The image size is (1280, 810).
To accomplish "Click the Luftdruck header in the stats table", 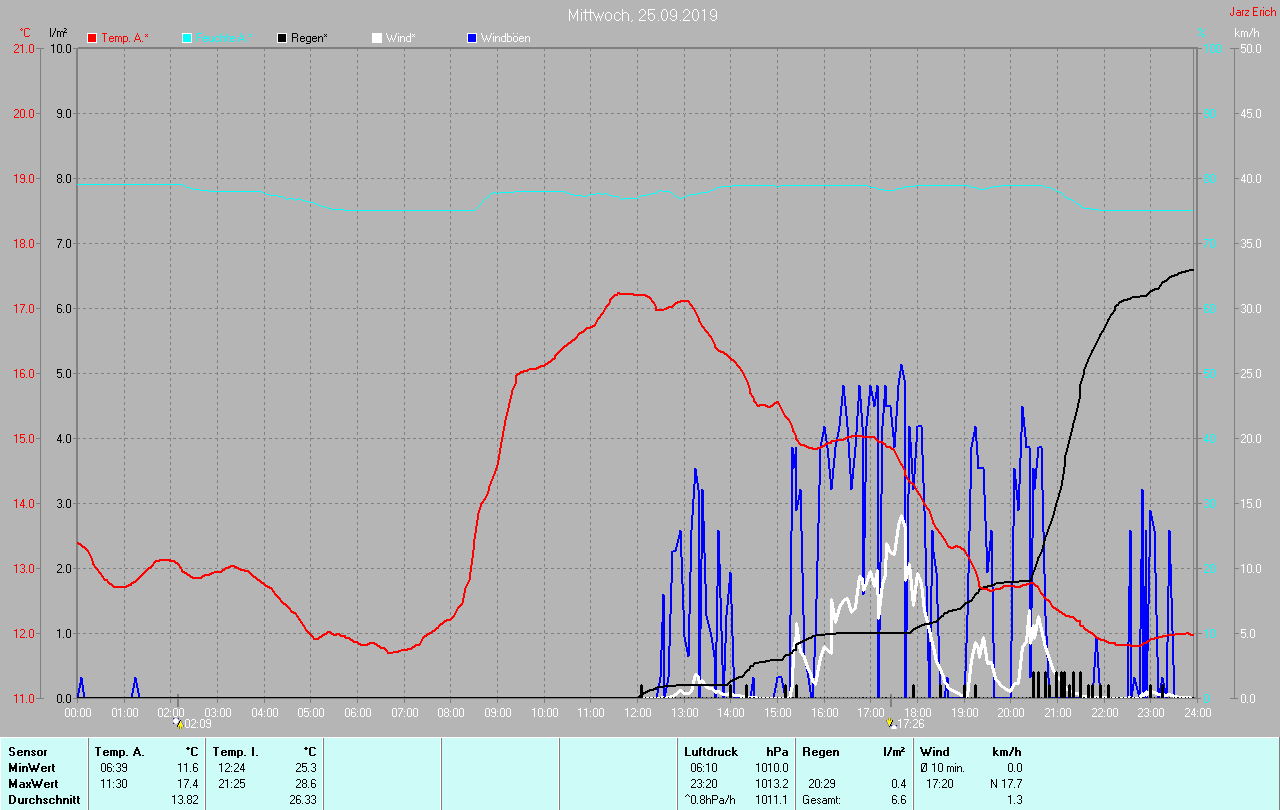I will [711, 751].
